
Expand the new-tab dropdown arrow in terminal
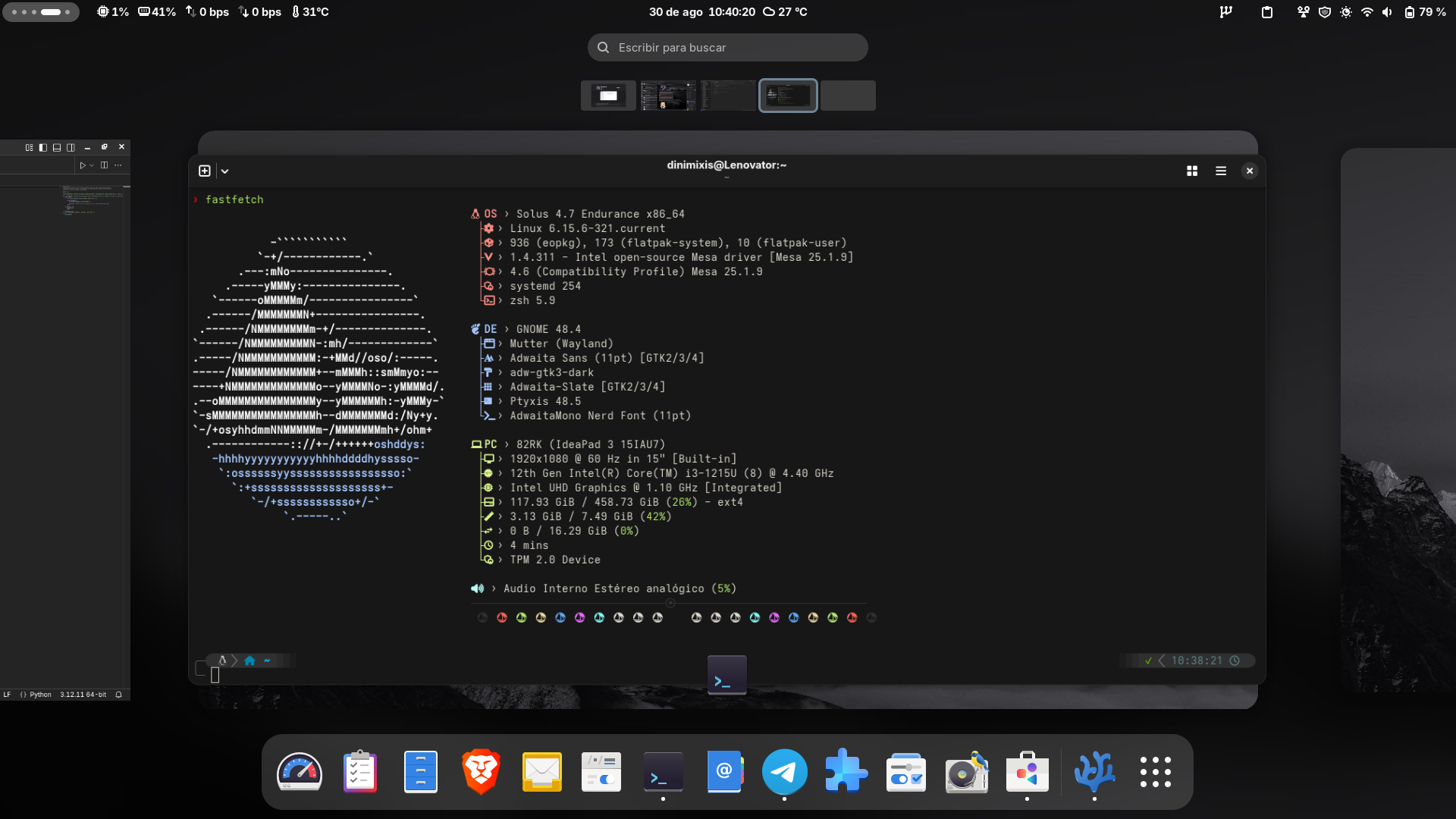click(x=224, y=171)
